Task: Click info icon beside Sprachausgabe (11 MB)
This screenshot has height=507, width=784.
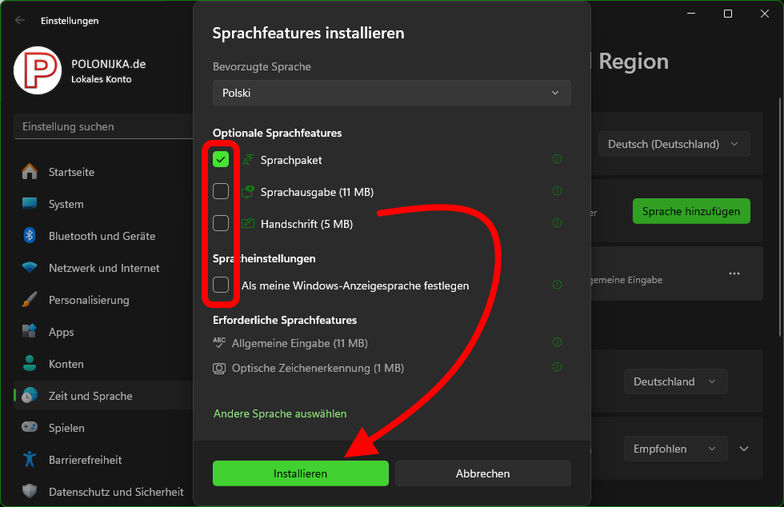Action: tap(557, 191)
